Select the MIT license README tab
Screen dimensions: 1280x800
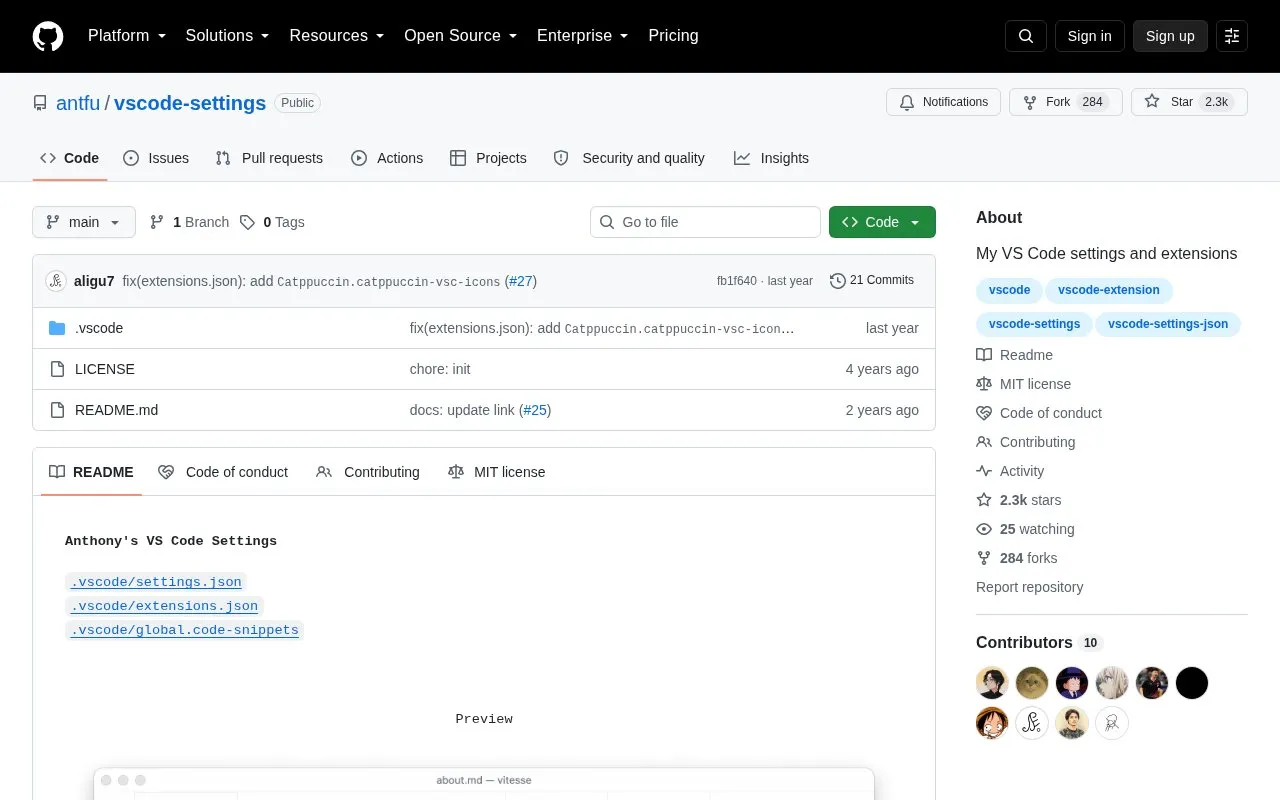[497, 472]
